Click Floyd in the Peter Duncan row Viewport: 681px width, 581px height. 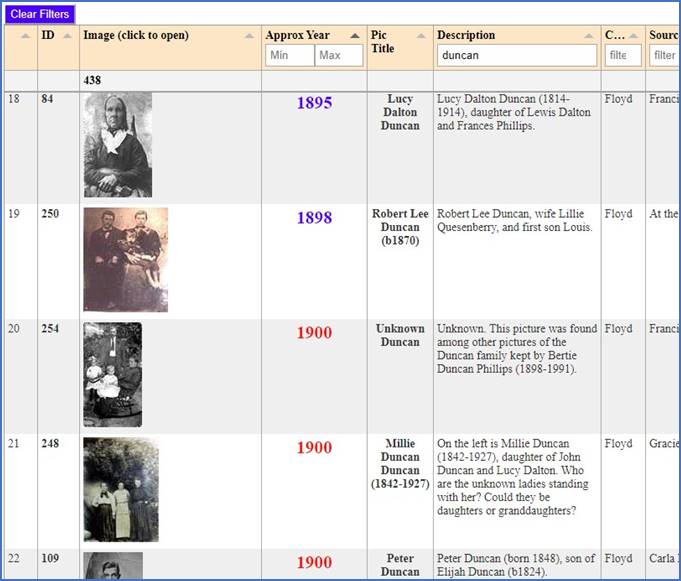click(618, 558)
